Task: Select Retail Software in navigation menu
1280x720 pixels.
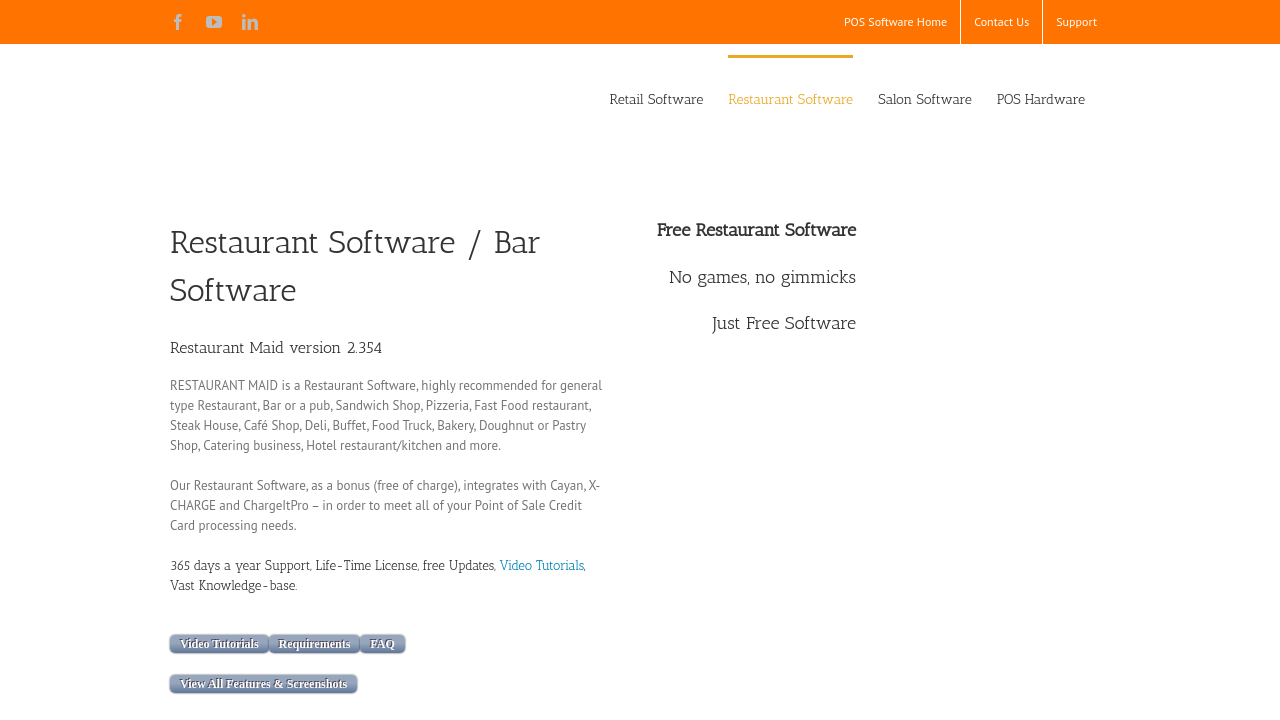Action: pyautogui.click(x=656, y=99)
